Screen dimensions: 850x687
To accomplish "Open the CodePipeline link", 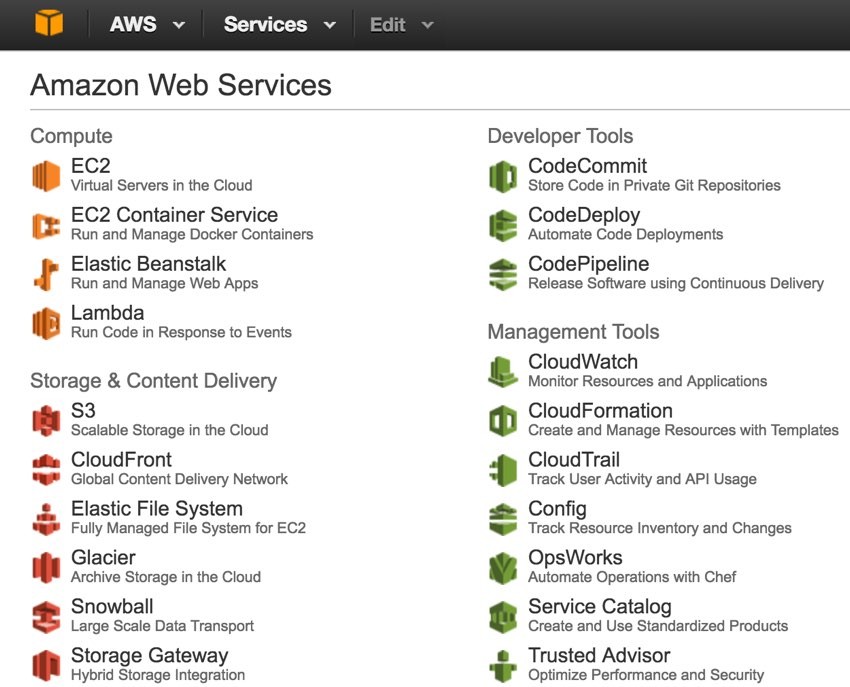I will click(589, 264).
